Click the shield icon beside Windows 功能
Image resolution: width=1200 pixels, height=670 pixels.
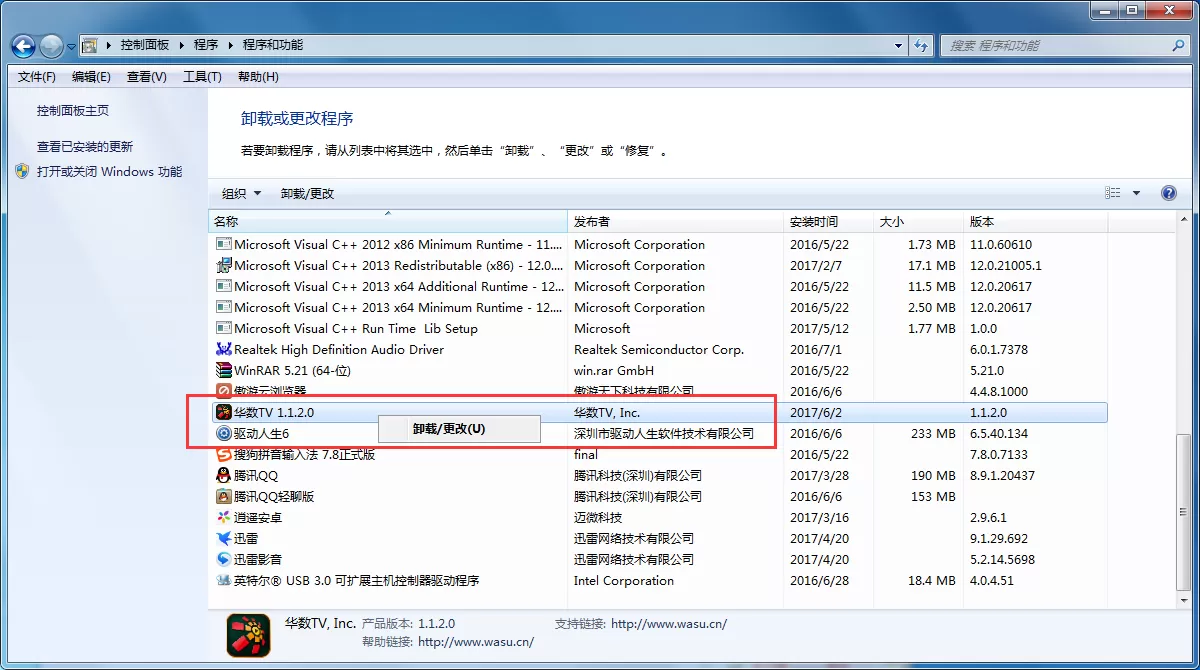(22, 171)
